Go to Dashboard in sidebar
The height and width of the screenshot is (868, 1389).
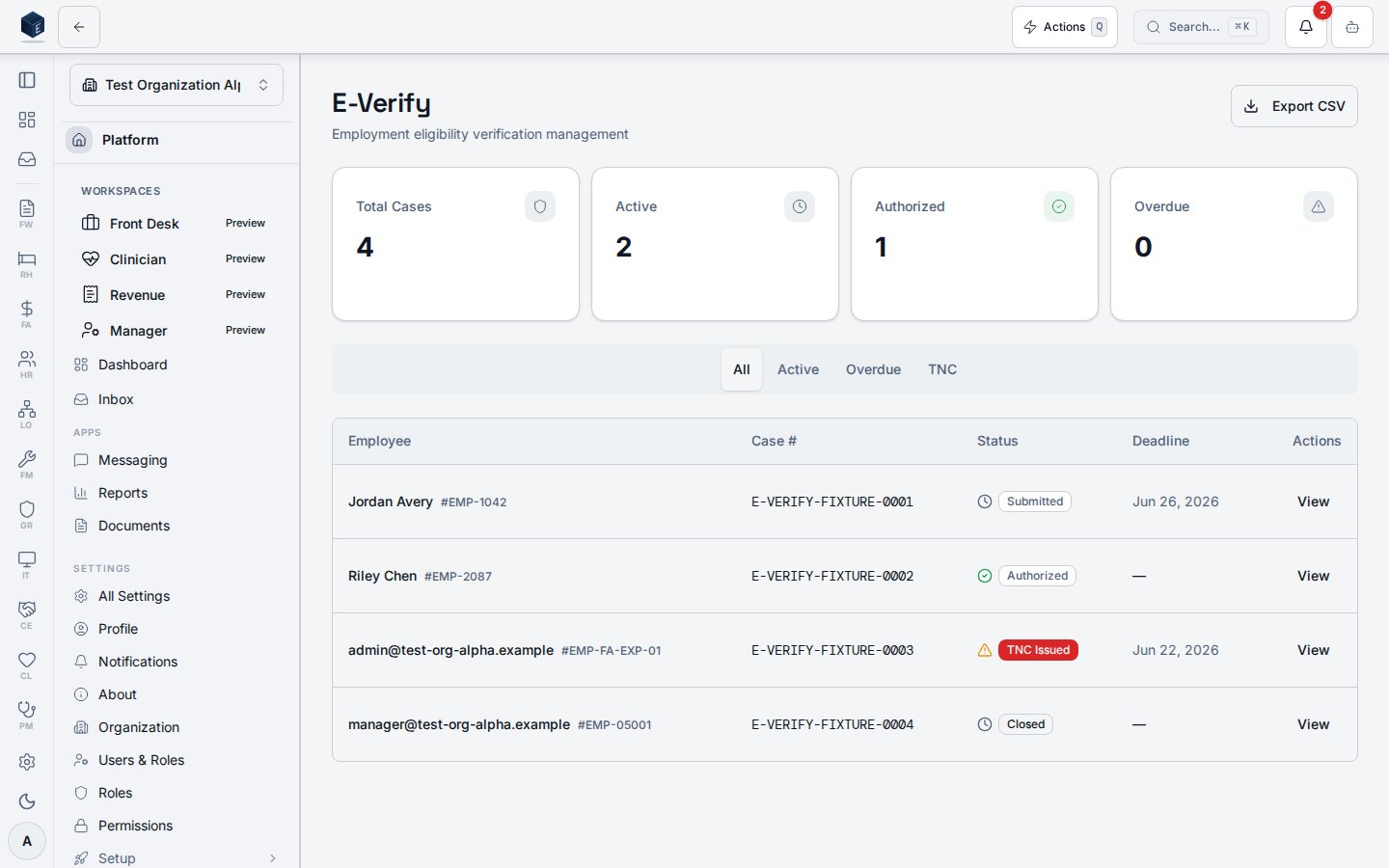[x=177, y=365]
